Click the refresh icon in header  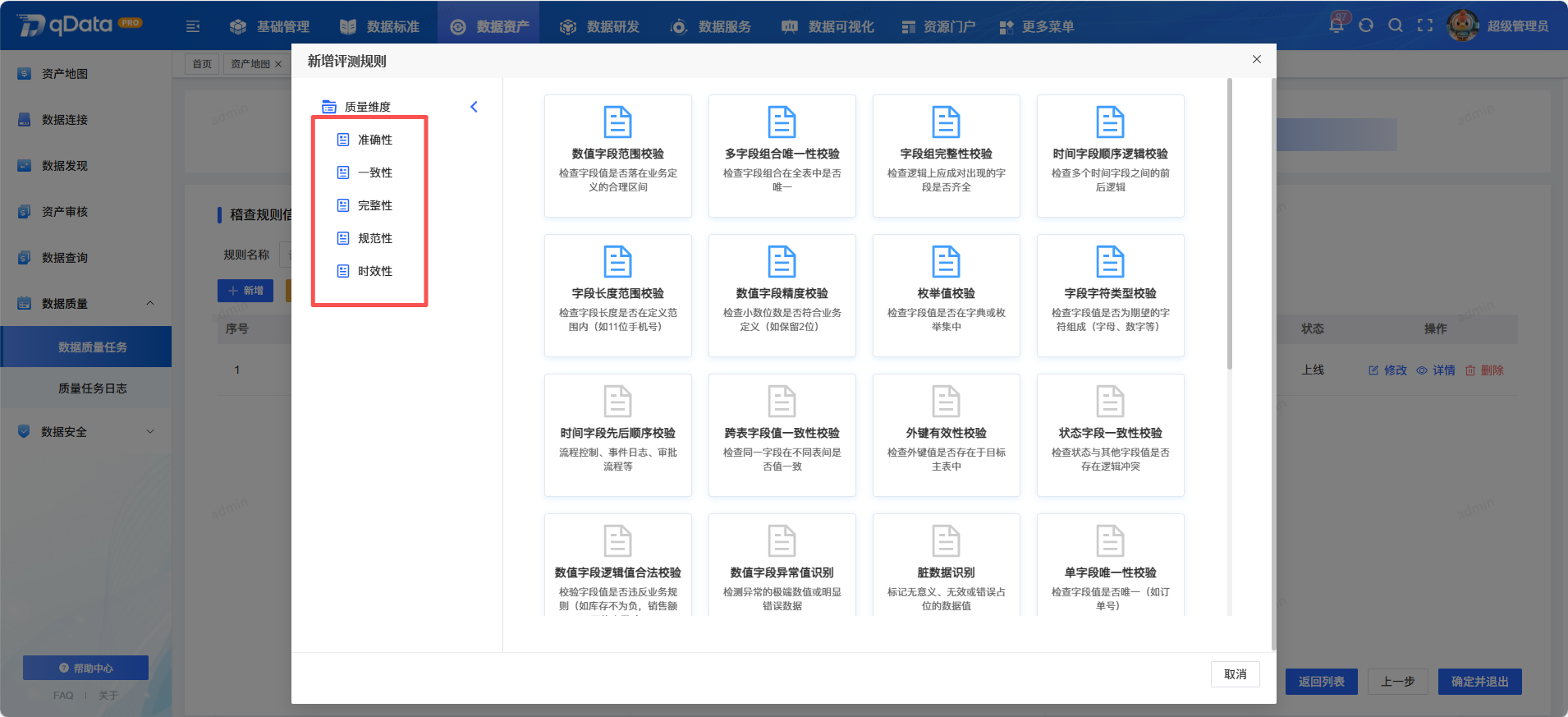point(1366,25)
